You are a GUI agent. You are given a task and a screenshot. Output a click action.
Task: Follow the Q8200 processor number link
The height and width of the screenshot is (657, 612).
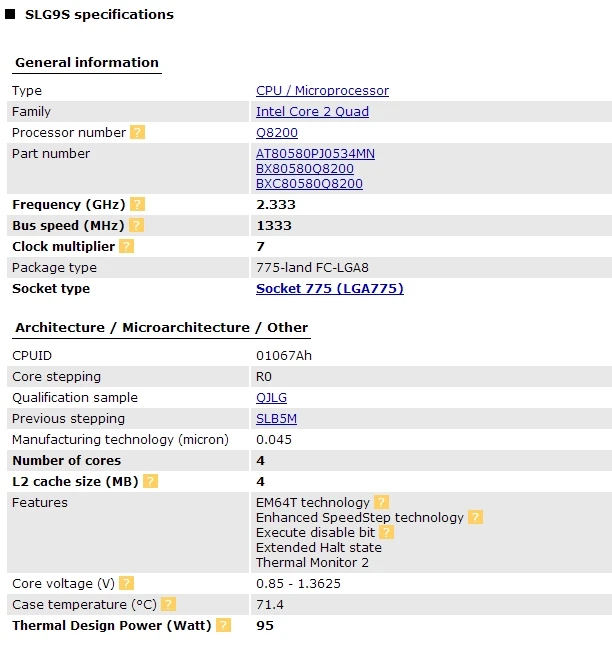[x=277, y=133]
